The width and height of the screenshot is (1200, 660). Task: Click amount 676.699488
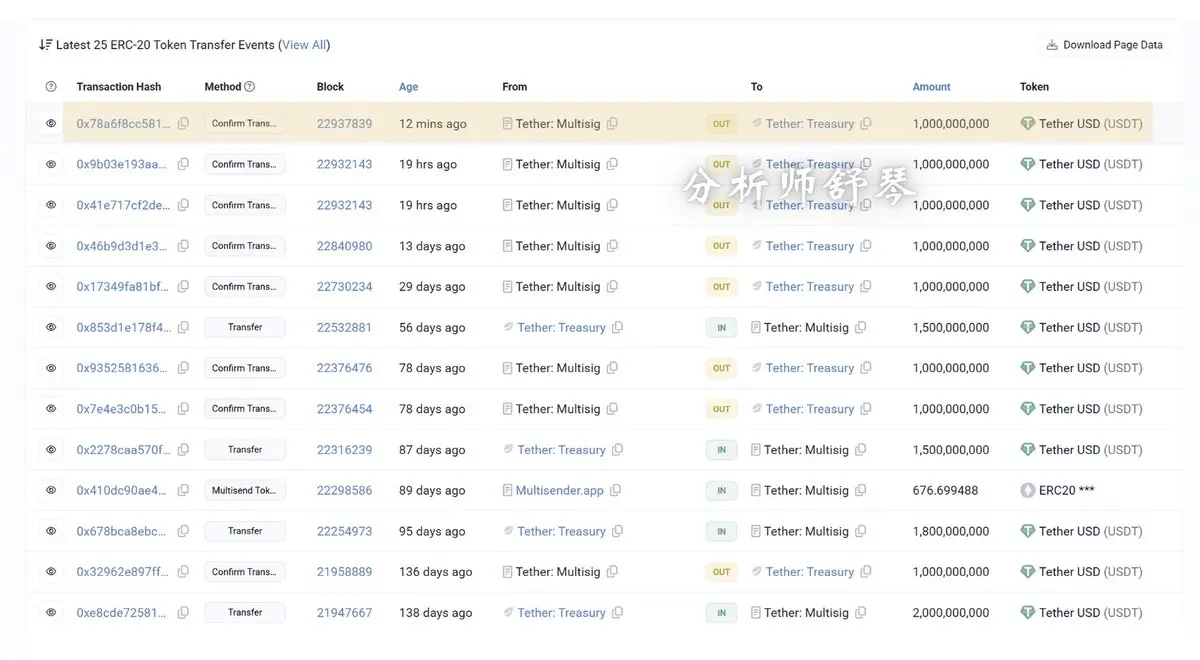pyautogui.click(x=945, y=490)
